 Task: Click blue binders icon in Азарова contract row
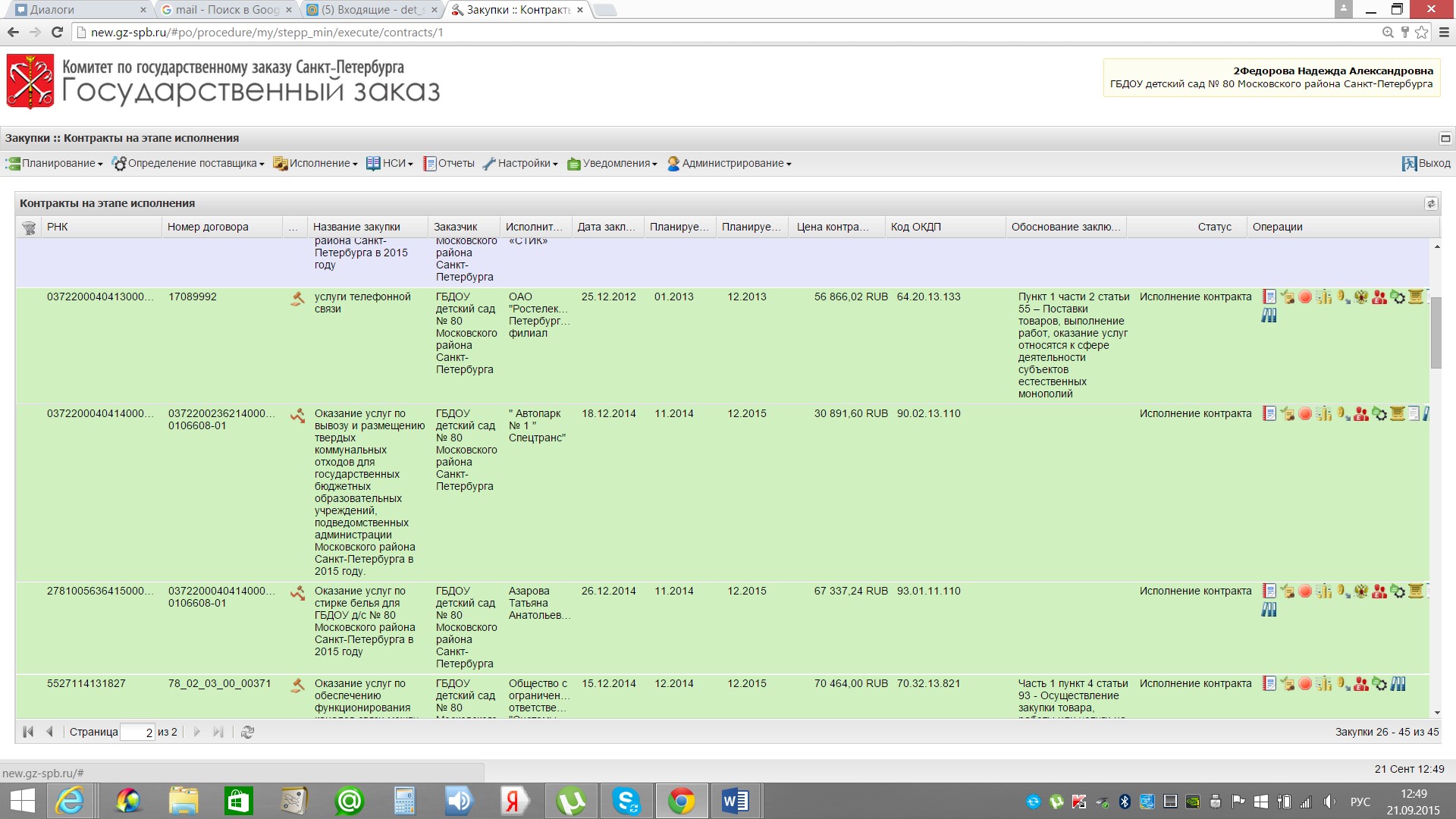(x=1269, y=610)
